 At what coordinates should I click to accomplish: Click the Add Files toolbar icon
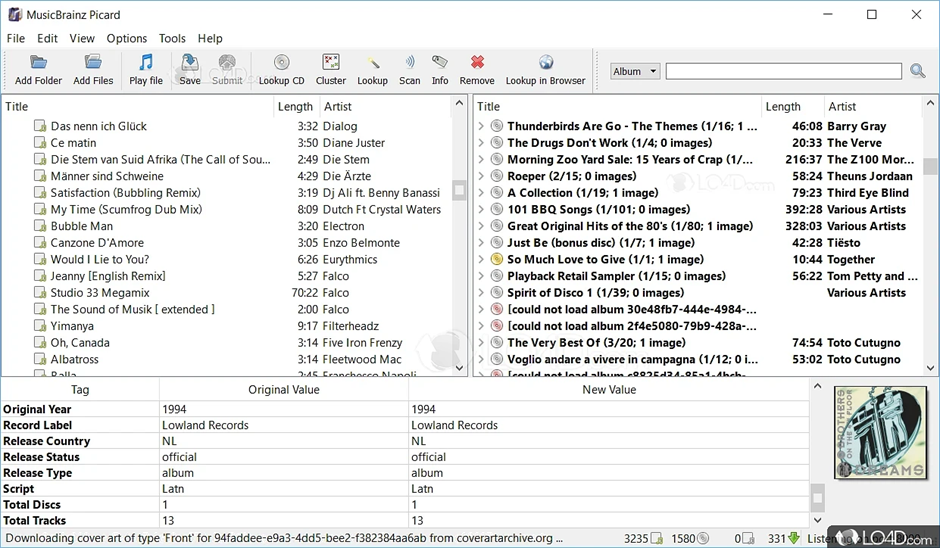point(93,62)
